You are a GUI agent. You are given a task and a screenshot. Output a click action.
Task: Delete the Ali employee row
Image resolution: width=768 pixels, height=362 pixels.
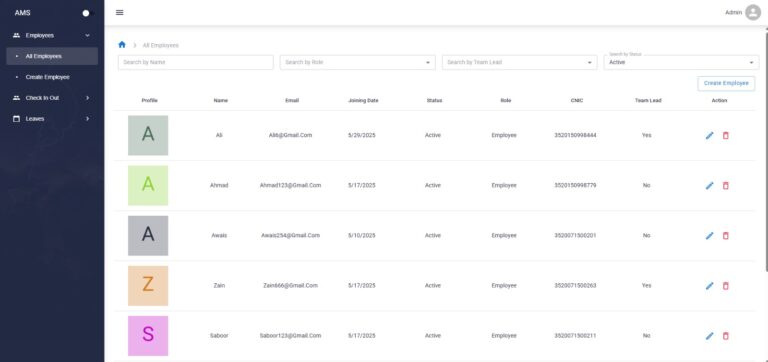726,136
